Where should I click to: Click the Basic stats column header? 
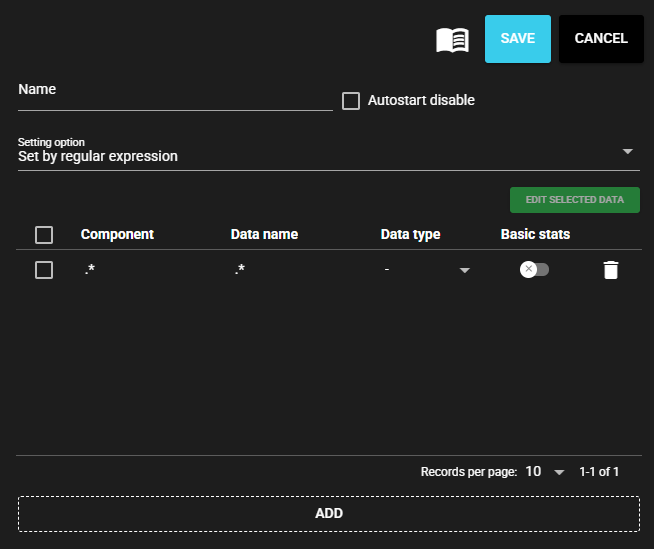point(535,234)
